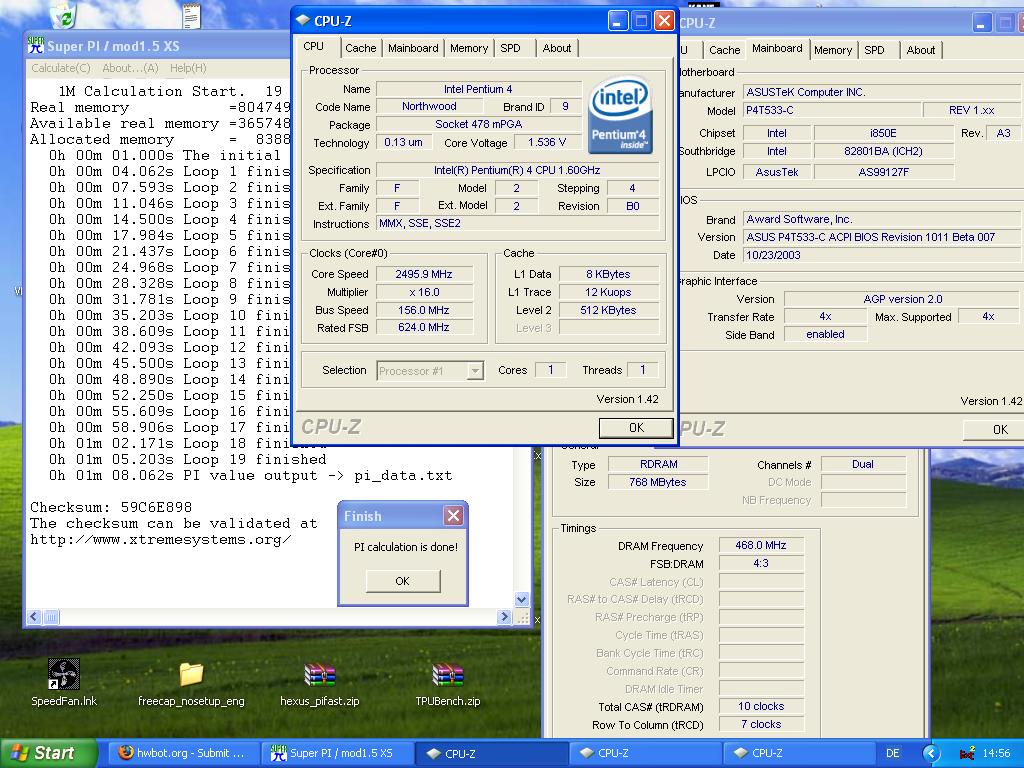Click Super PI horizontal scroll left arrow

(x=35, y=616)
